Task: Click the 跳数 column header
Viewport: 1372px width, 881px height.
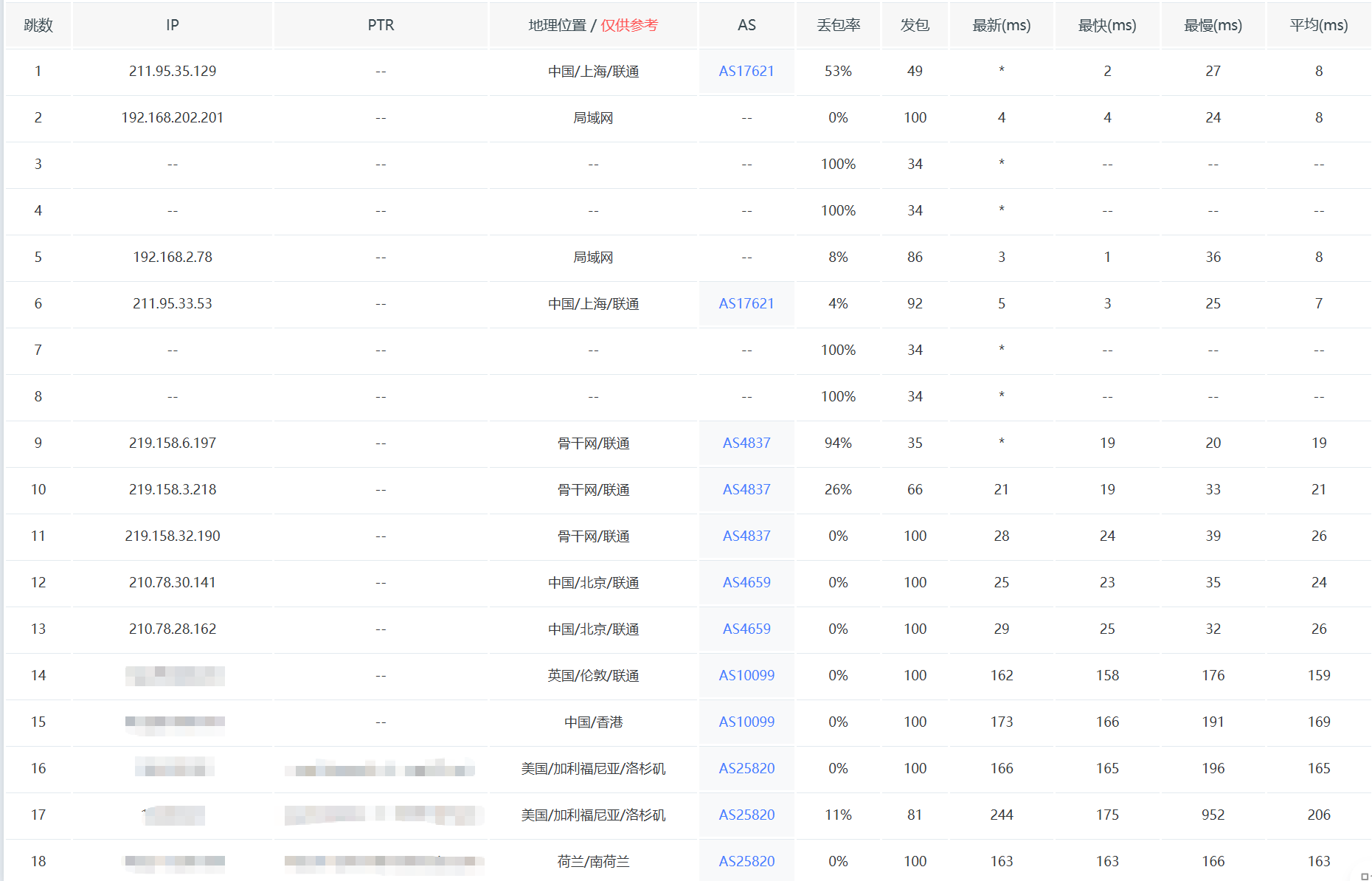Action: (38, 25)
